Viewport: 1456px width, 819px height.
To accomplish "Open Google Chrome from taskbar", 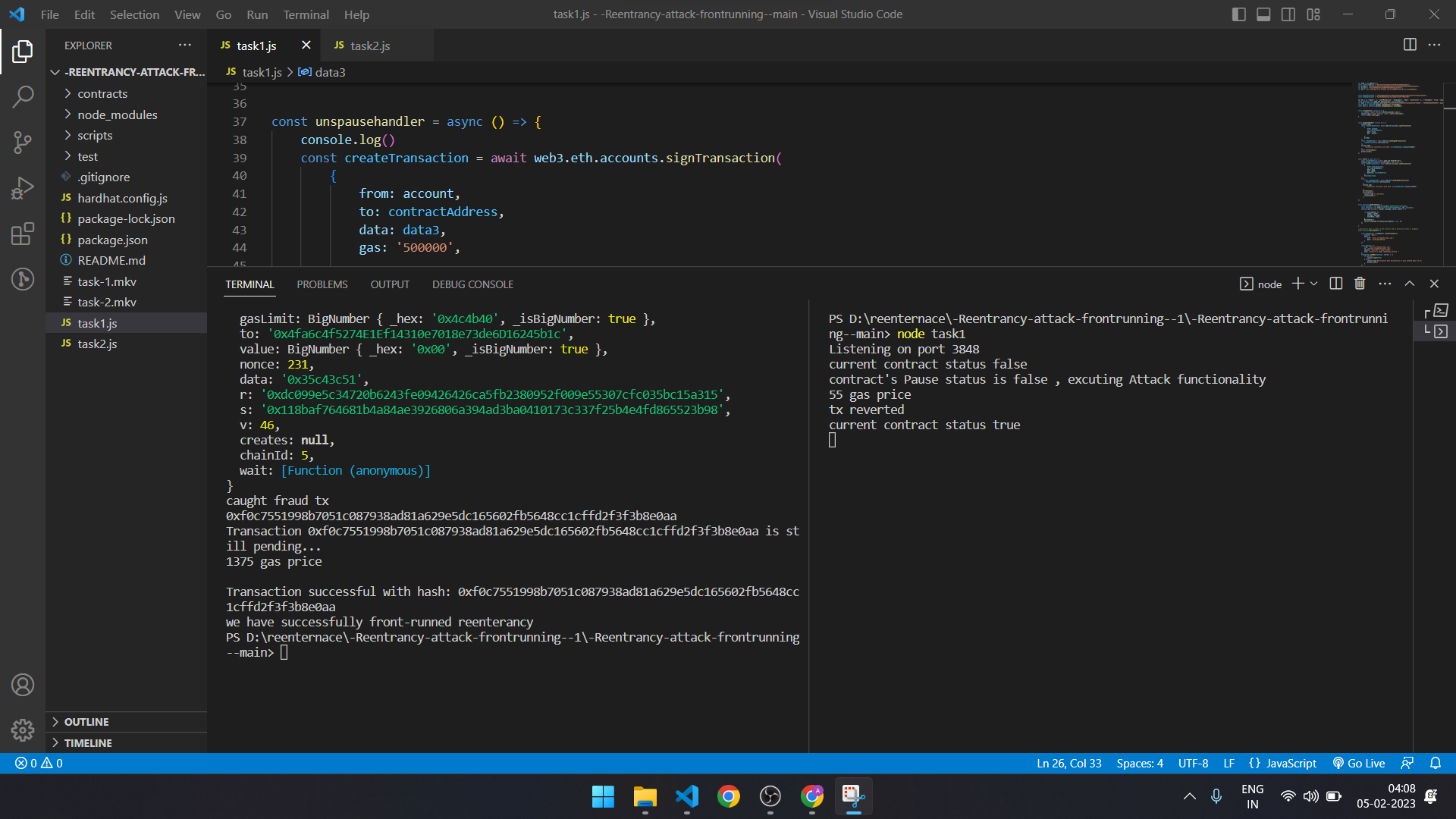I will tap(729, 796).
